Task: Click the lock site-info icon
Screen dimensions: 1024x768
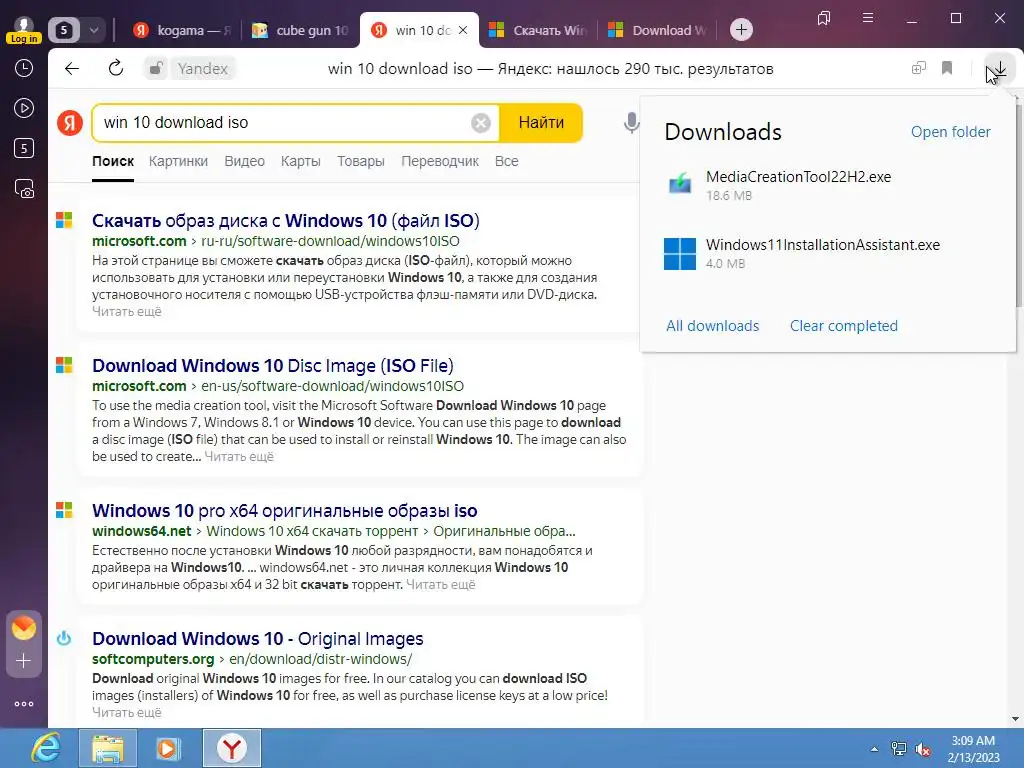Action: (x=155, y=69)
